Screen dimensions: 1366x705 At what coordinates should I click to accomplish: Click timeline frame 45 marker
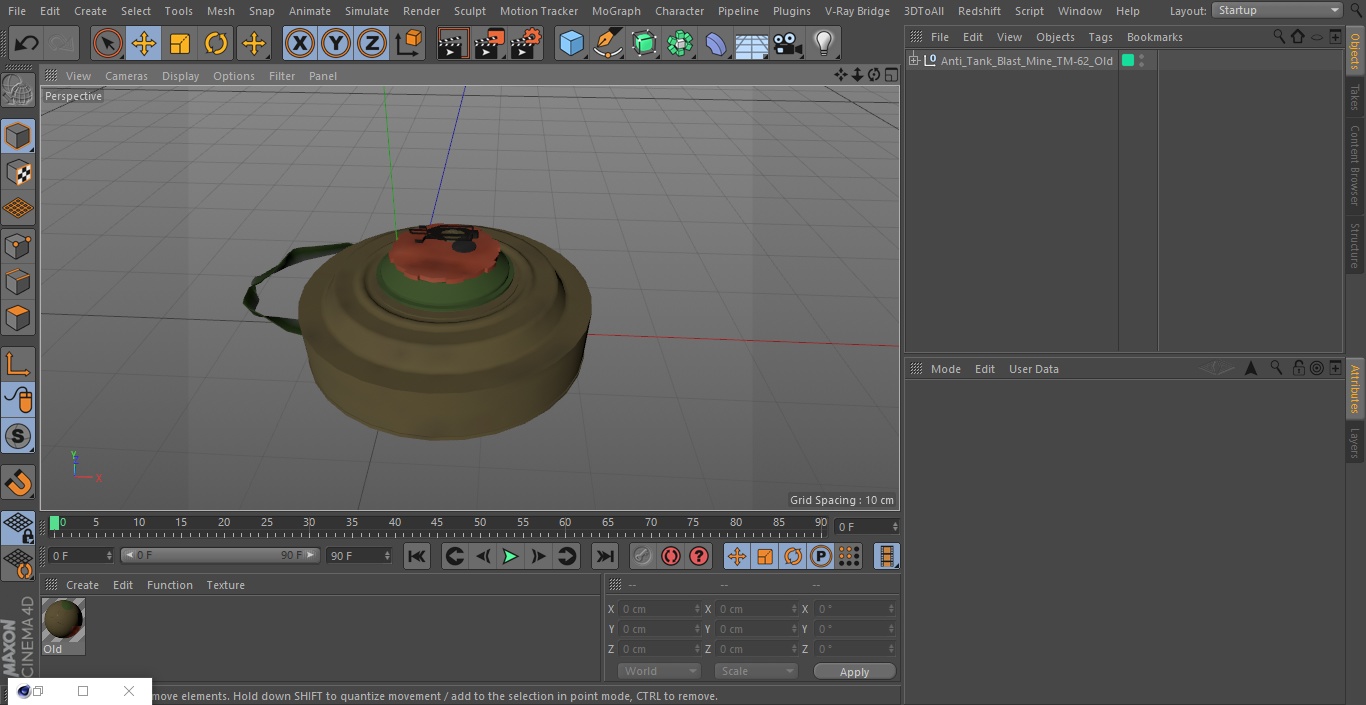(x=437, y=522)
